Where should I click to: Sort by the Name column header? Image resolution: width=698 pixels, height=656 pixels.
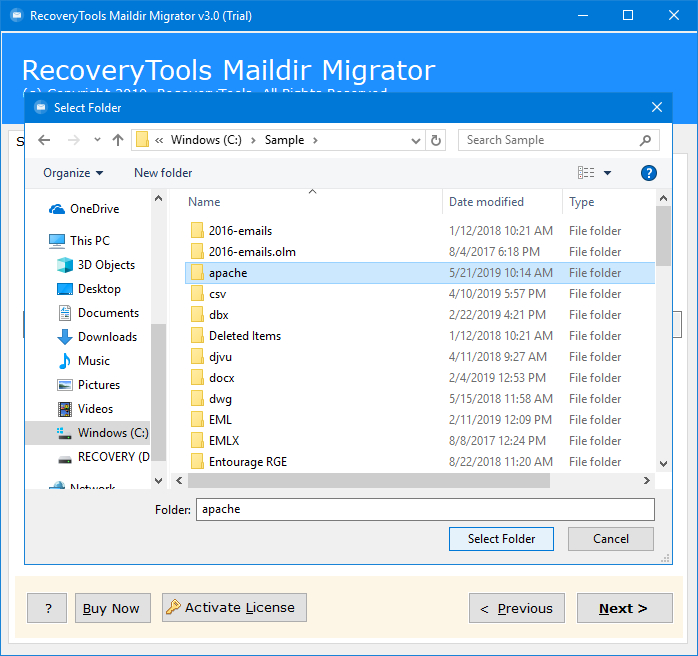tap(204, 202)
